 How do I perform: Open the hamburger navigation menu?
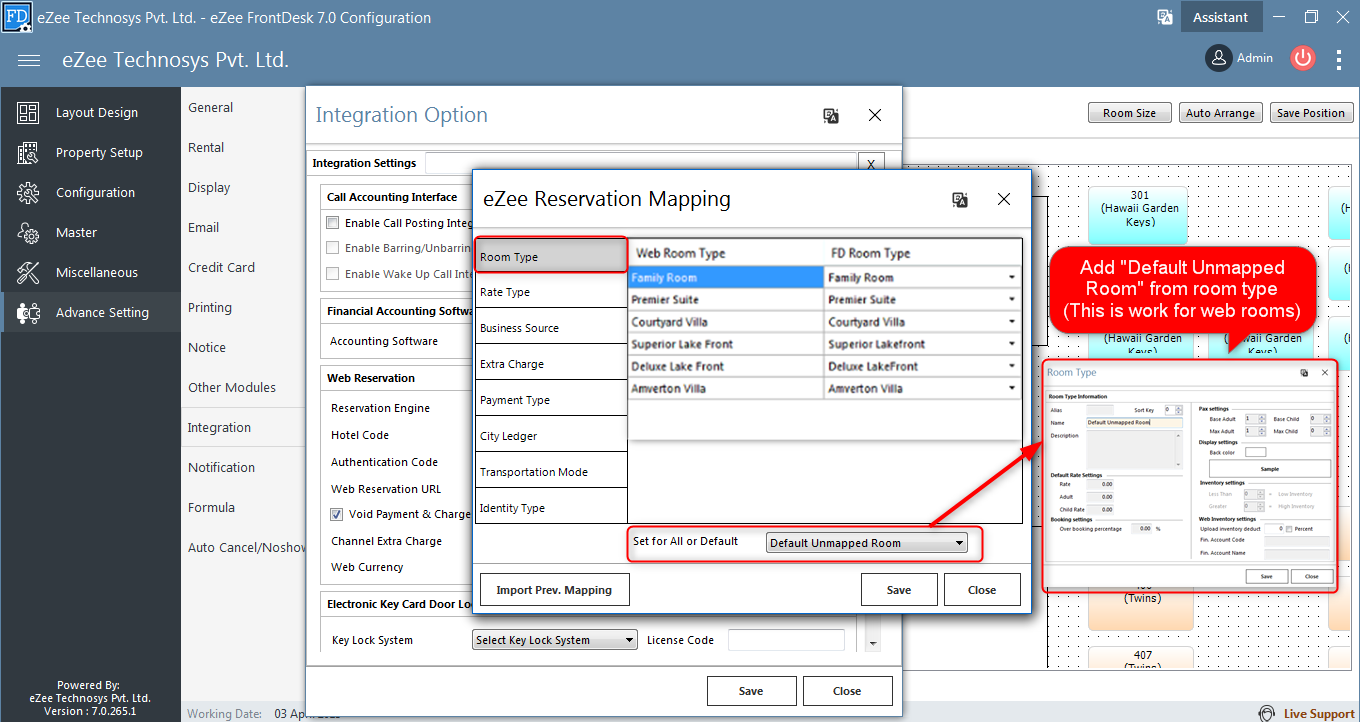tap(29, 60)
